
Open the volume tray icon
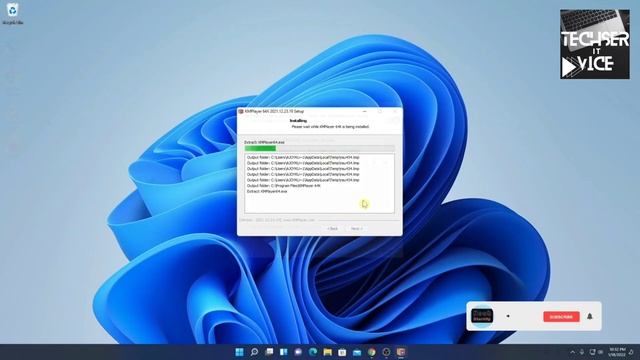tap(600, 352)
